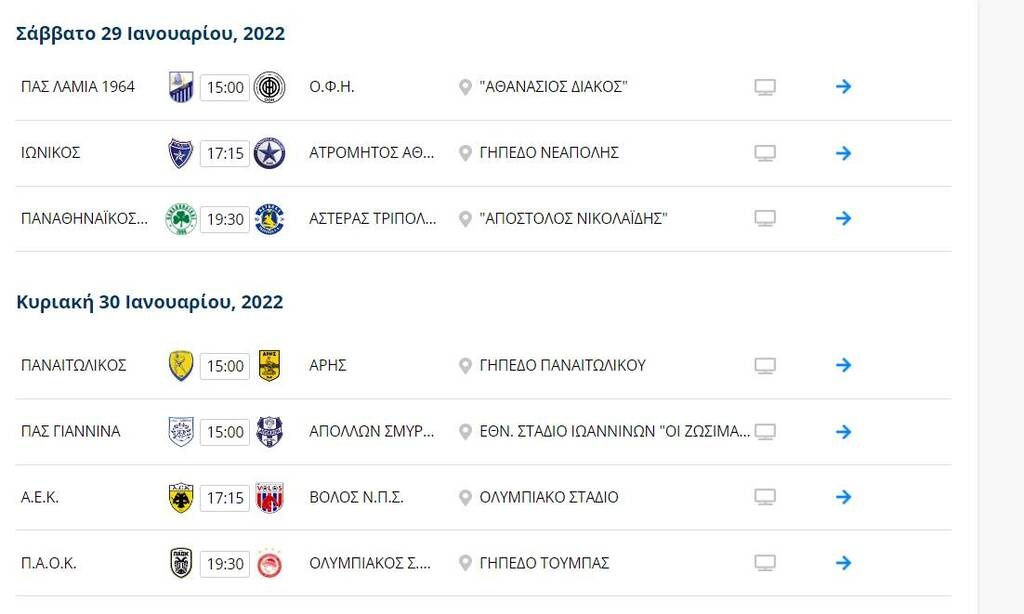Click the TV broadcast icon for ΠΑΣ ΛΑΜΙΑ match
Image resolution: width=1024 pixels, height=614 pixels.
[765, 86]
